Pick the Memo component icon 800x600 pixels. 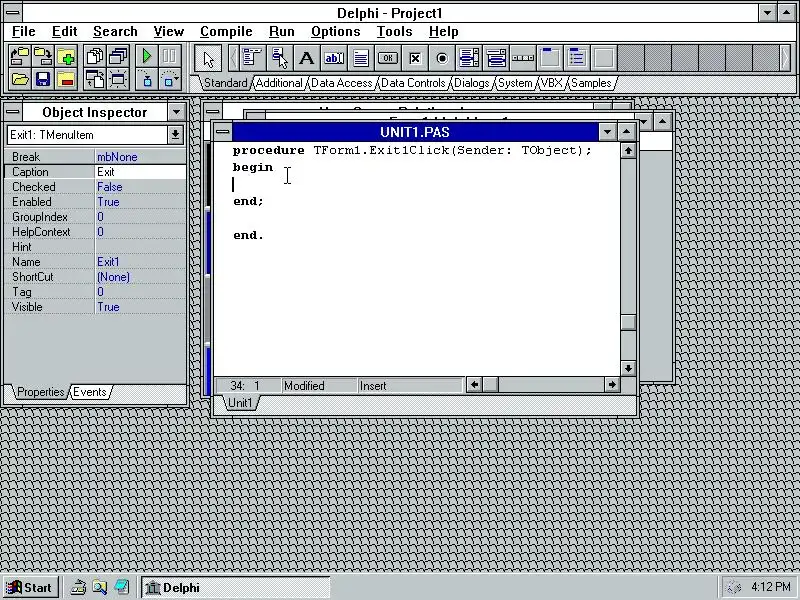point(361,58)
